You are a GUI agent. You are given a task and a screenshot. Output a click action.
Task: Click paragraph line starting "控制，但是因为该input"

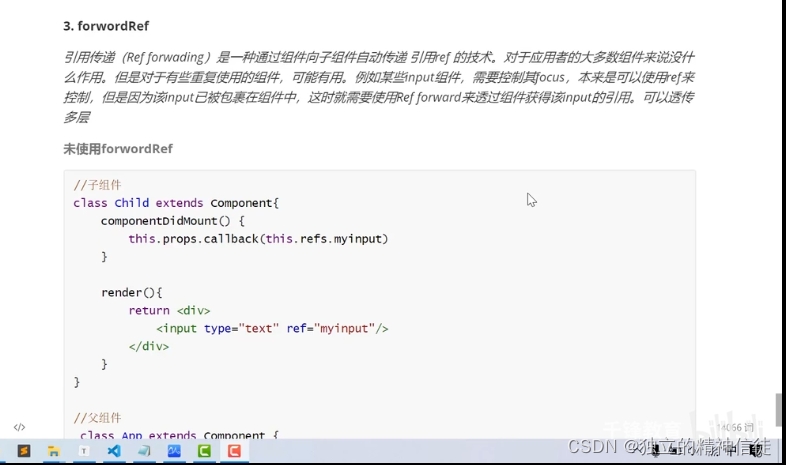[379, 97]
